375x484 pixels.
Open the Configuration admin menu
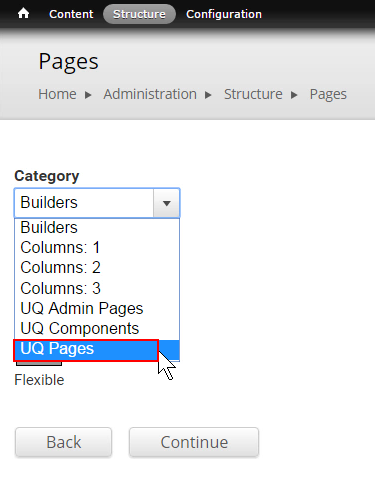coord(224,14)
